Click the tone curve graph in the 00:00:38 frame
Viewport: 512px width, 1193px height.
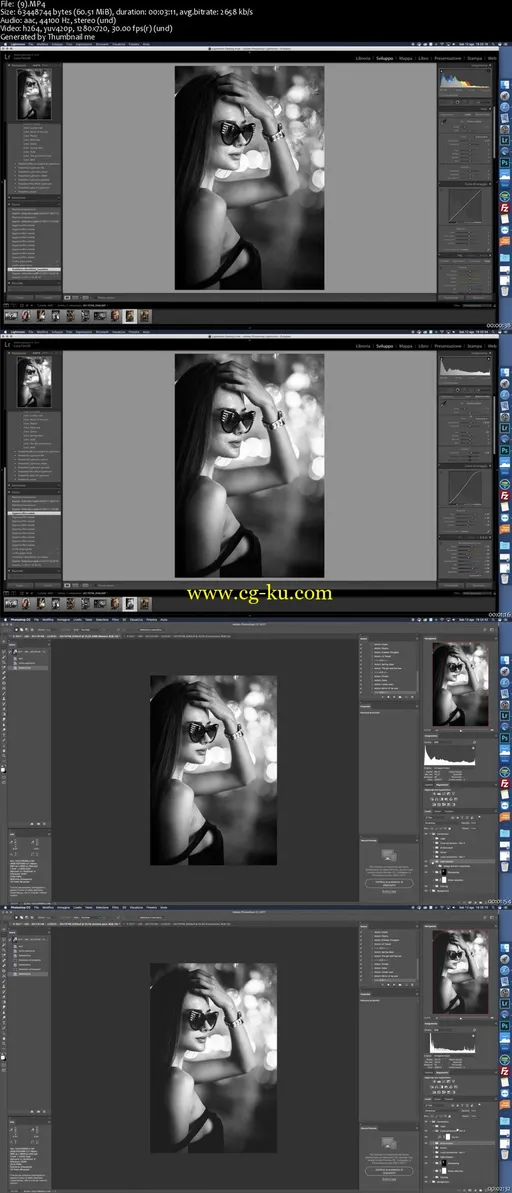tap(466, 205)
